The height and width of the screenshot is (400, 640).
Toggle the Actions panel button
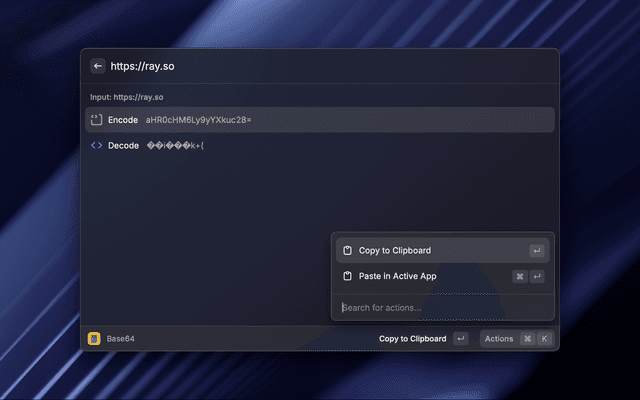pyautogui.click(x=499, y=339)
